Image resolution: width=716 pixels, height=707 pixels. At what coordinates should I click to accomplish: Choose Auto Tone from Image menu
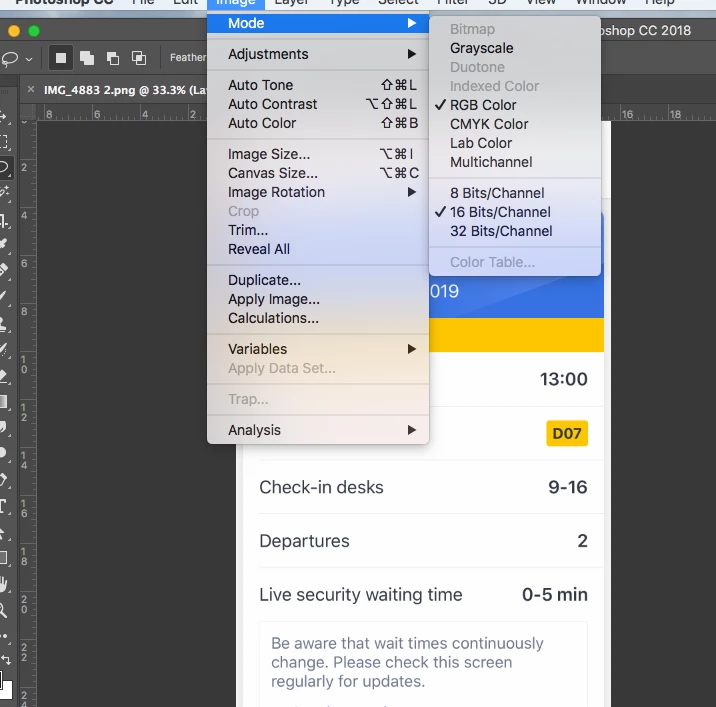318,85
